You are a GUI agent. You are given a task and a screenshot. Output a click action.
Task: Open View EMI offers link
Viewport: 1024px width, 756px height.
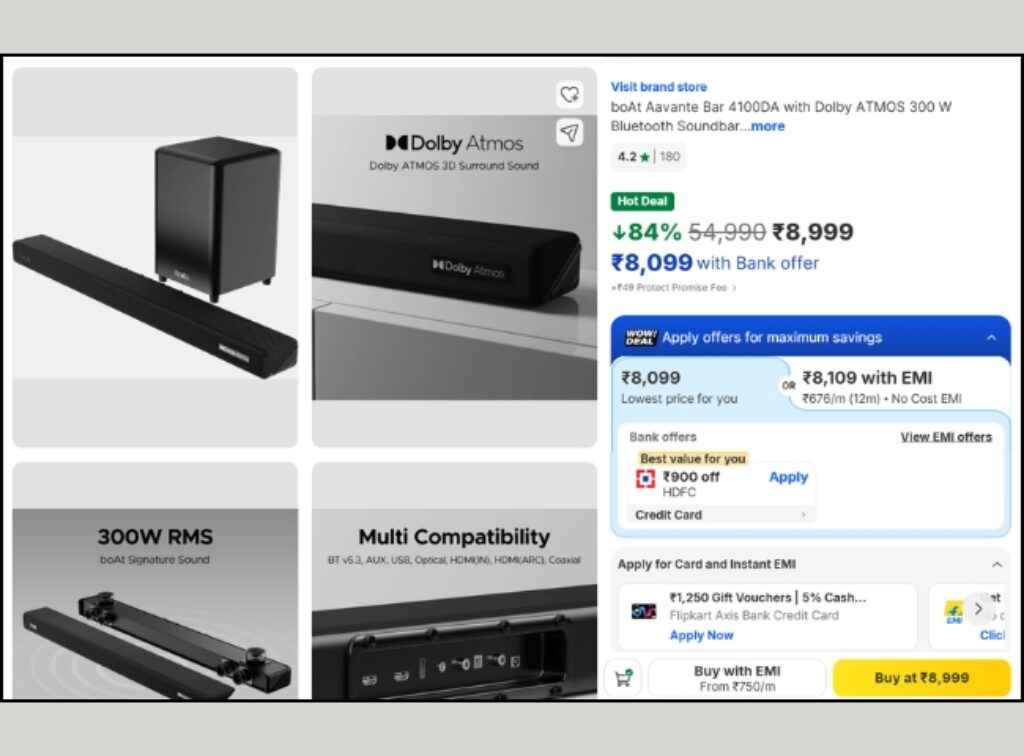pyautogui.click(x=946, y=437)
